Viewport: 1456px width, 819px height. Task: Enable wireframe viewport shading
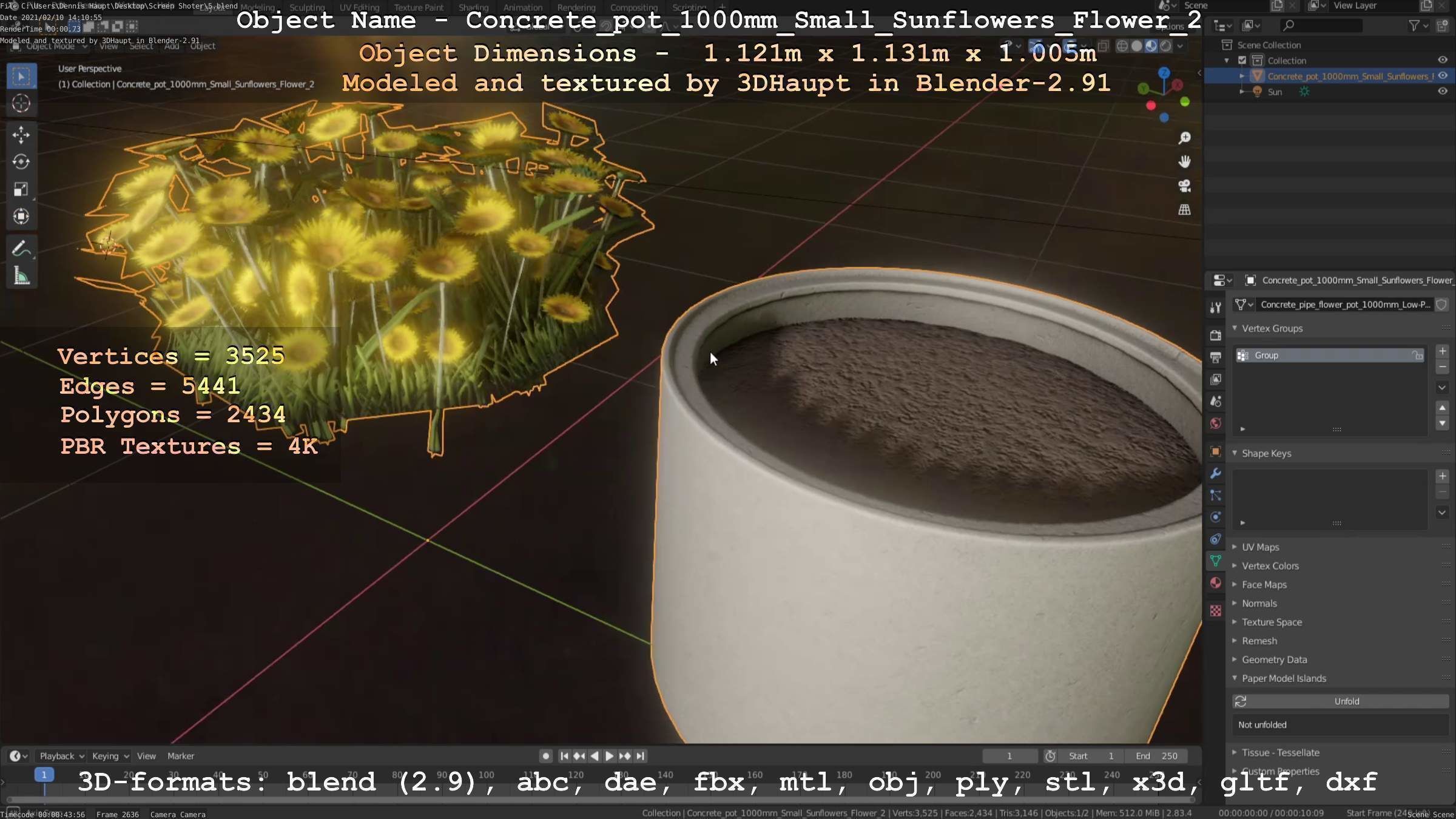pyautogui.click(x=1122, y=46)
